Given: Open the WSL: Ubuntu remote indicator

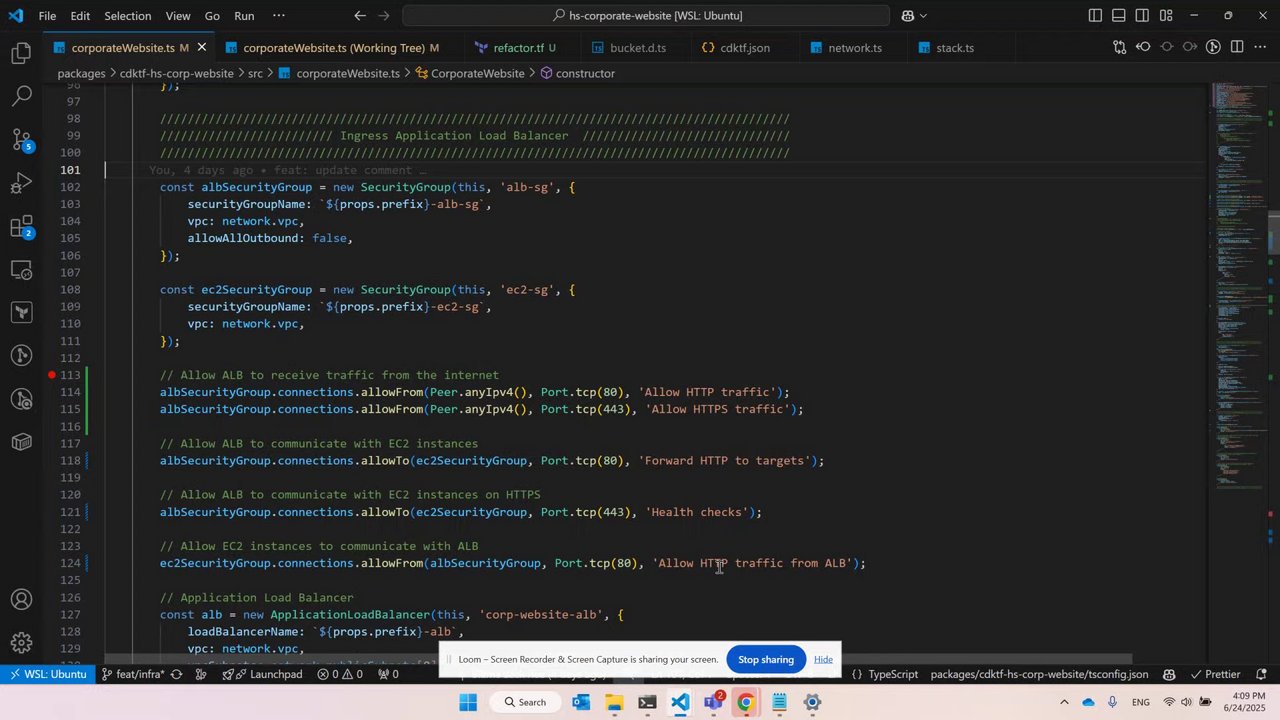Looking at the screenshot, I should [47, 674].
